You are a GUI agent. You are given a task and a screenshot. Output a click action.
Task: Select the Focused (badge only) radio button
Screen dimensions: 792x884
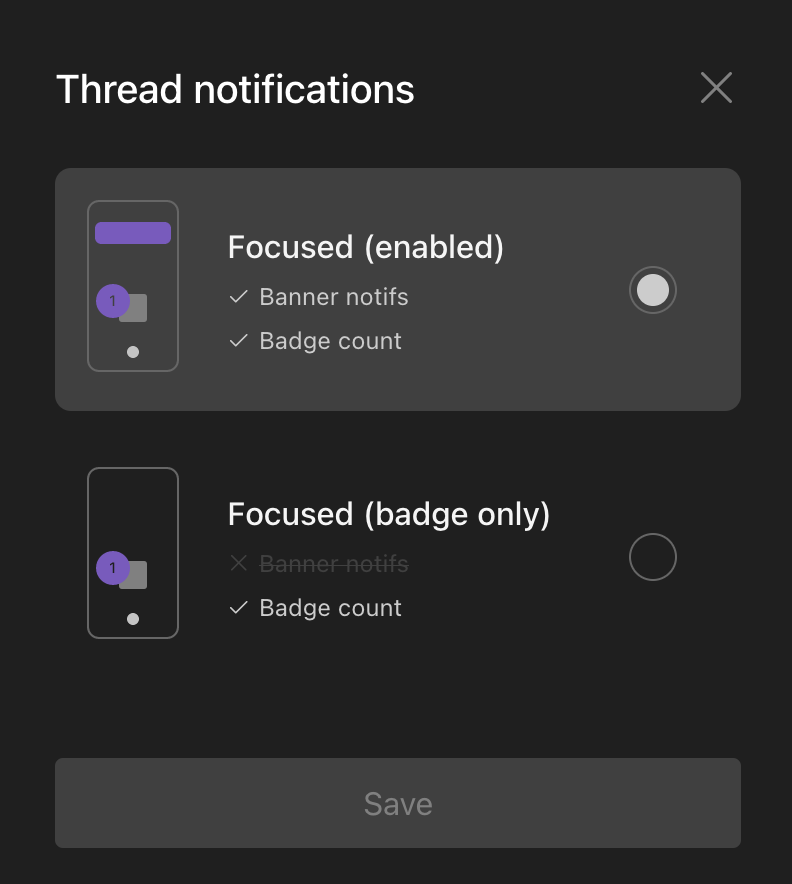pos(652,557)
